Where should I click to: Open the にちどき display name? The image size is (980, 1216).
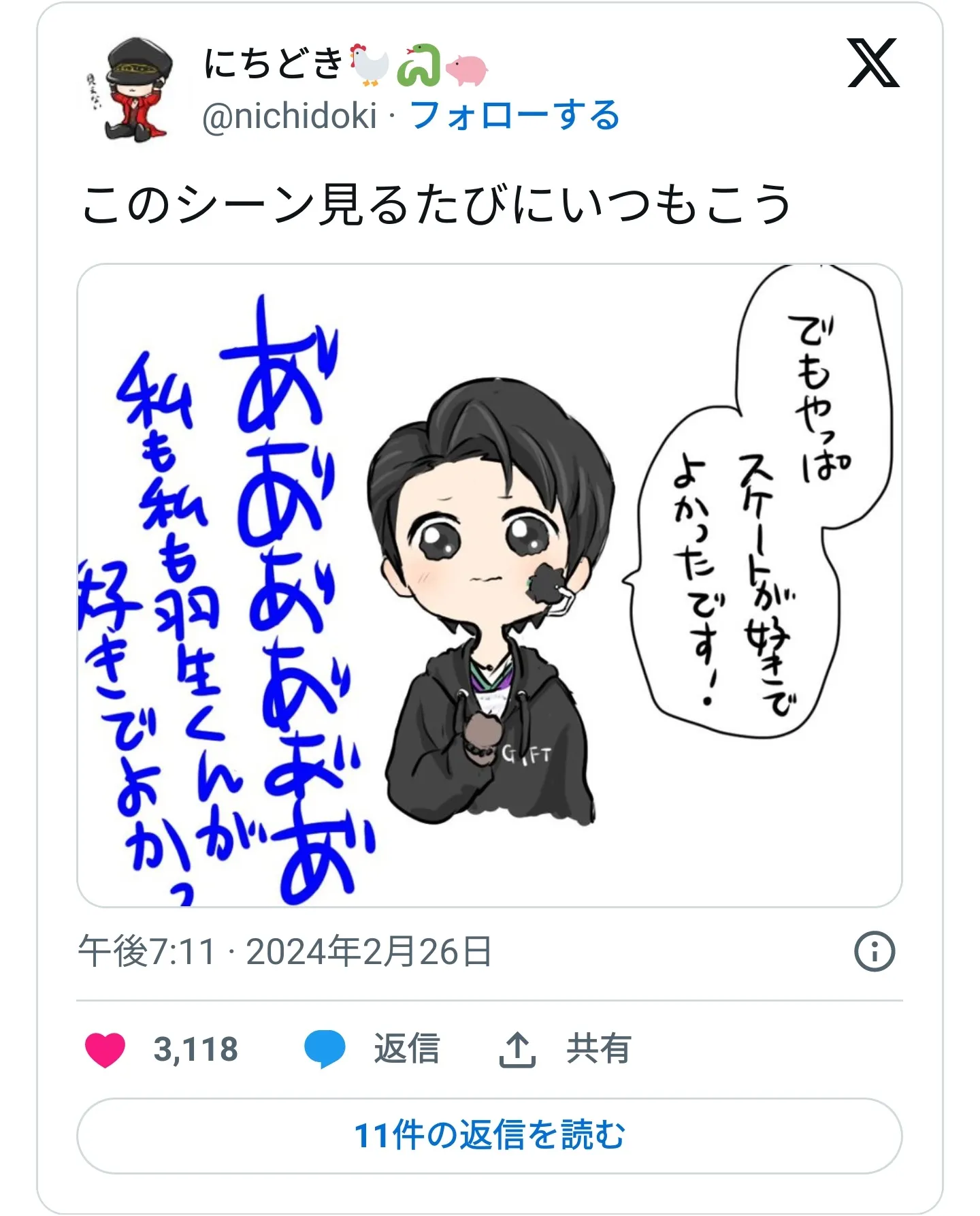(274, 63)
